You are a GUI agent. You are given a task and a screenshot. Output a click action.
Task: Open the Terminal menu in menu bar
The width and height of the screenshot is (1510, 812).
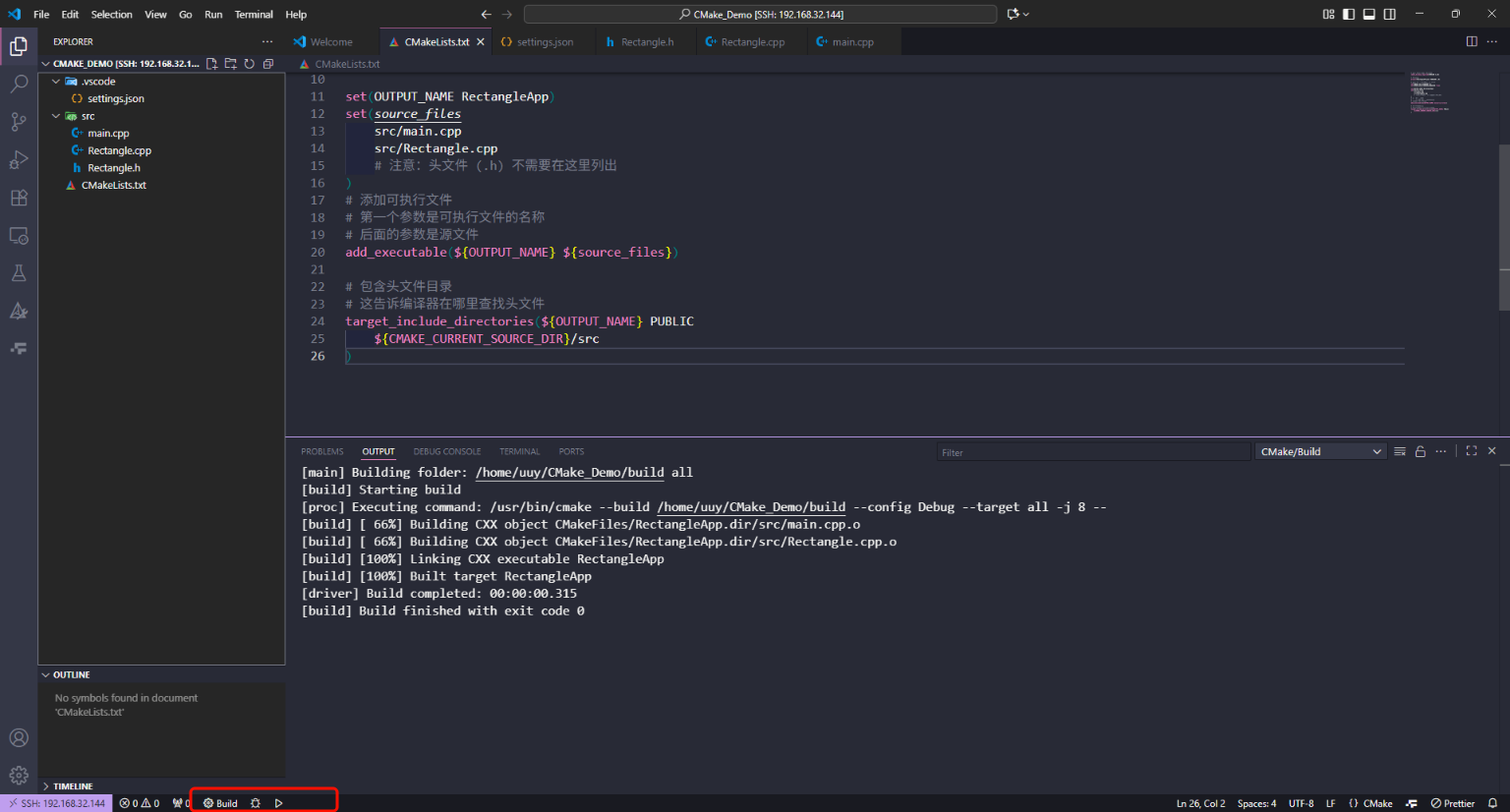point(254,15)
